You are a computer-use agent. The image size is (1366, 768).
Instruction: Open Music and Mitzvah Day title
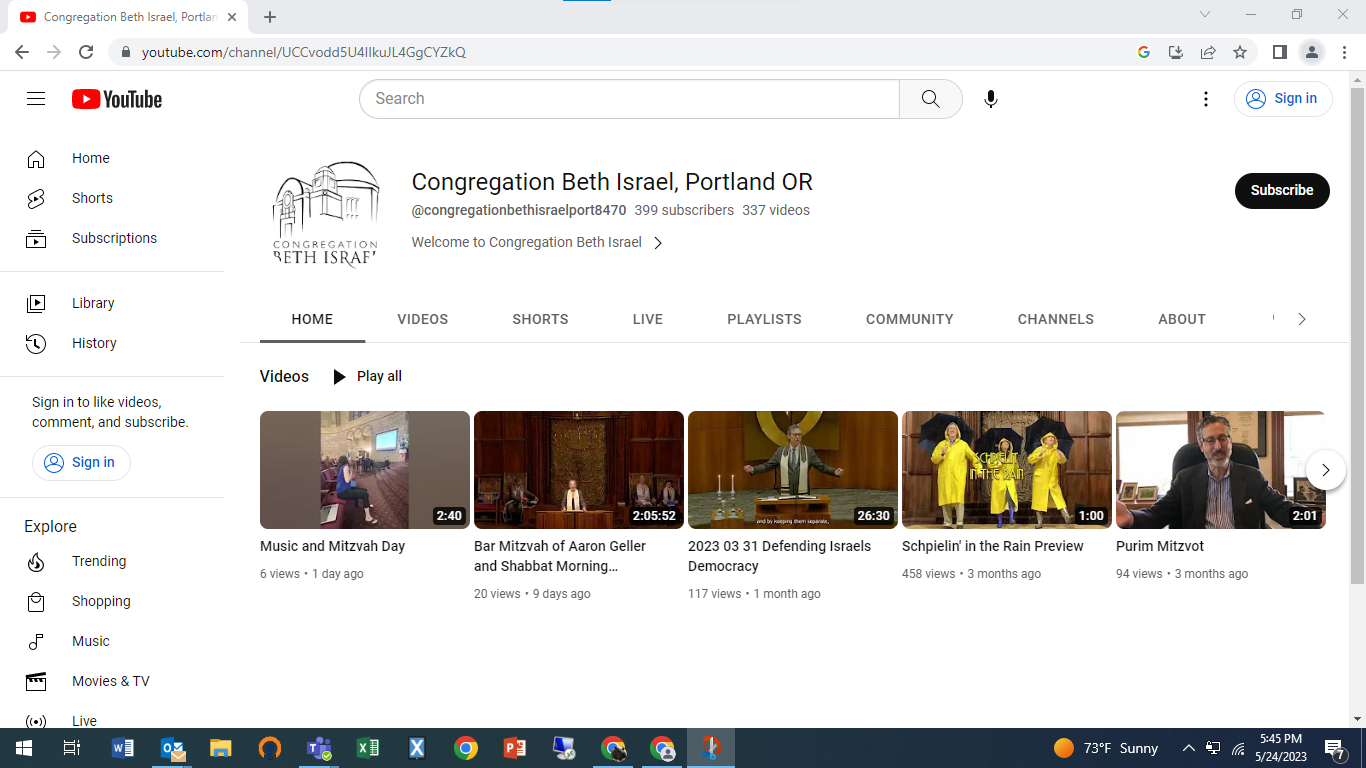tap(332, 546)
